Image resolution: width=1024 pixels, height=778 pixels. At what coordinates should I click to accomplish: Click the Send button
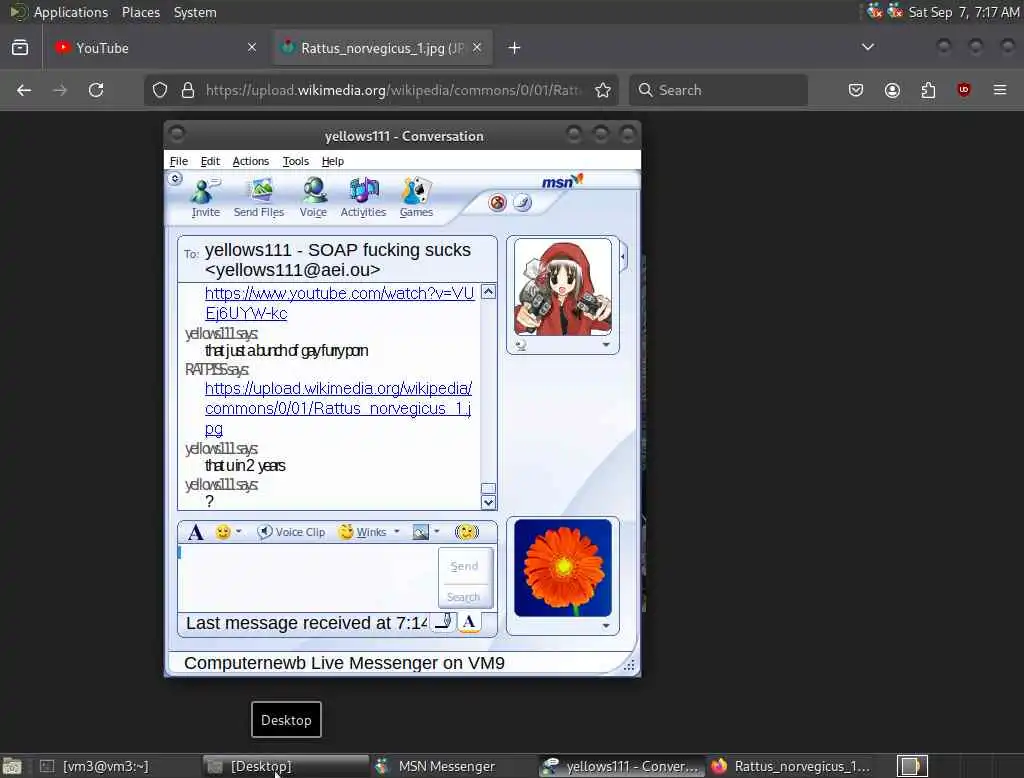coord(464,566)
